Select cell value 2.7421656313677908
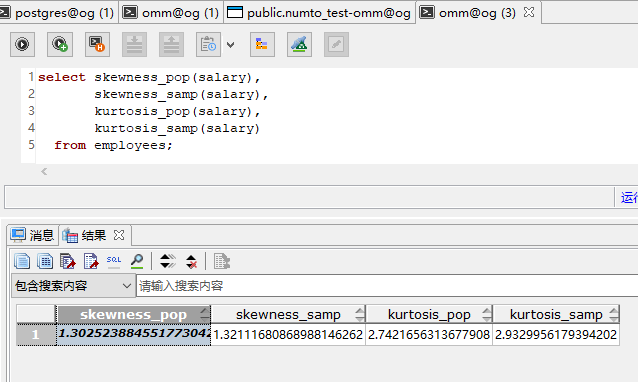The width and height of the screenshot is (638, 382). tap(429, 335)
